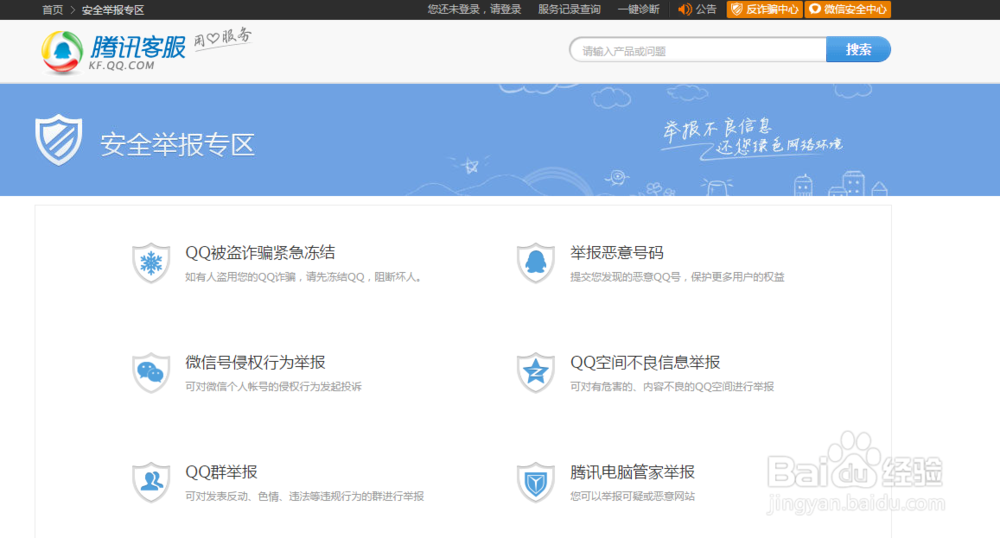Viewport: 1000px width, 538px height.
Task: Open 举报恶意号码 heading link
Action: pos(617,252)
